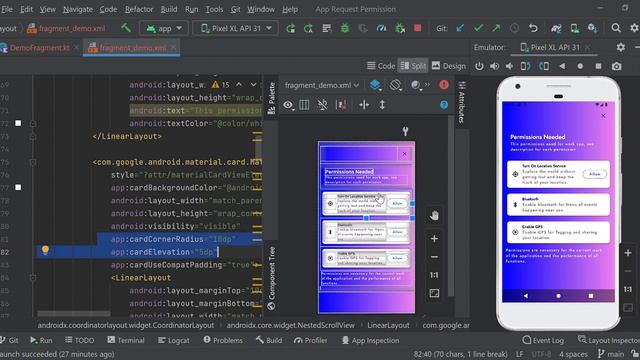Open the Tools menu
640x360 pixels.
[214, 9]
